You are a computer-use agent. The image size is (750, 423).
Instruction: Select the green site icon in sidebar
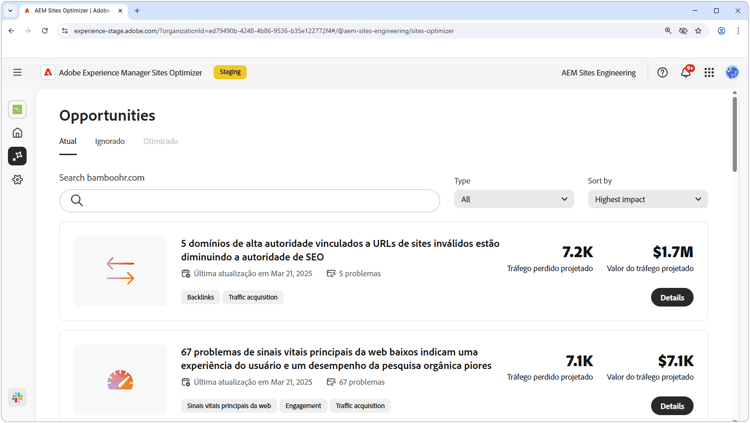(17, 110)
